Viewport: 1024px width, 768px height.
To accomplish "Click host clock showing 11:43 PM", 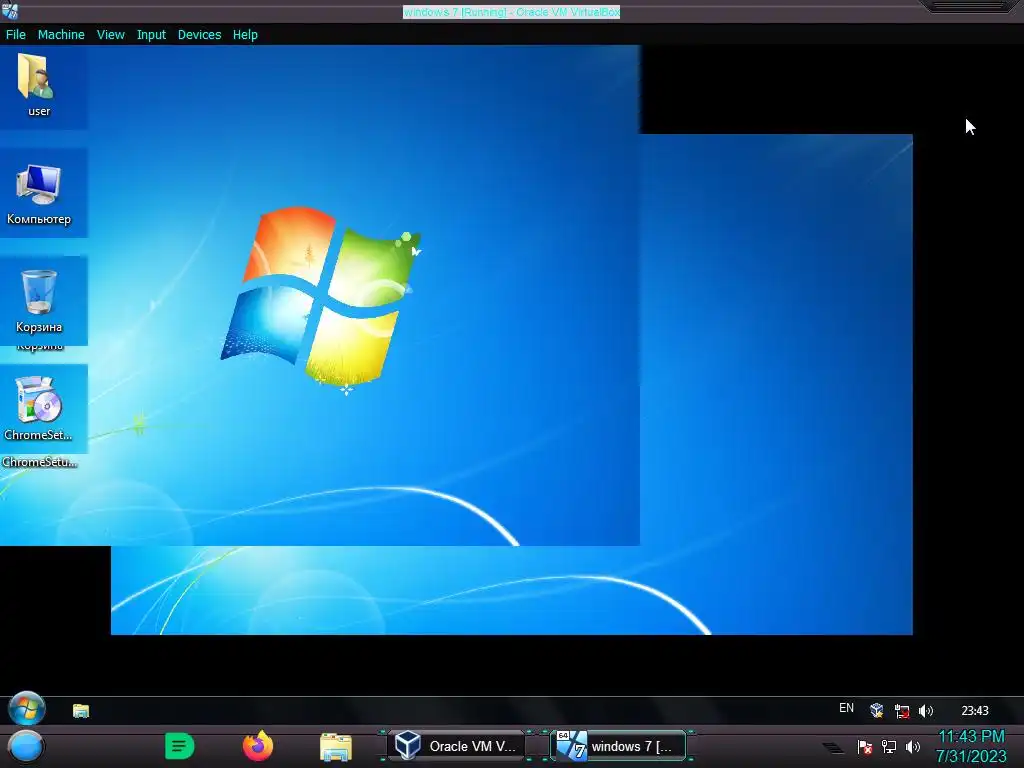I will tap(971, 746).
